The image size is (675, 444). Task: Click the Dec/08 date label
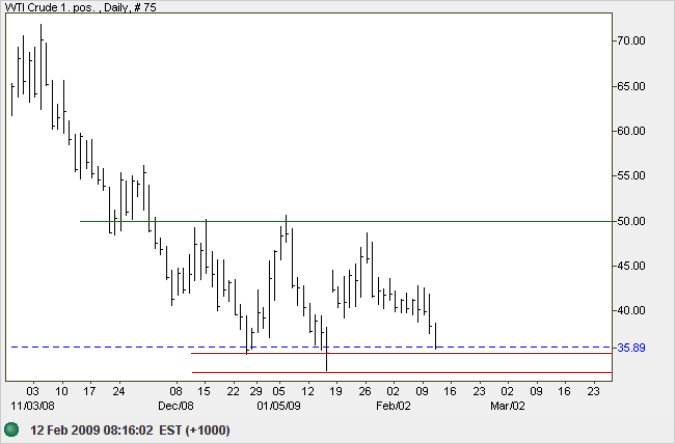tap(176, 406)
